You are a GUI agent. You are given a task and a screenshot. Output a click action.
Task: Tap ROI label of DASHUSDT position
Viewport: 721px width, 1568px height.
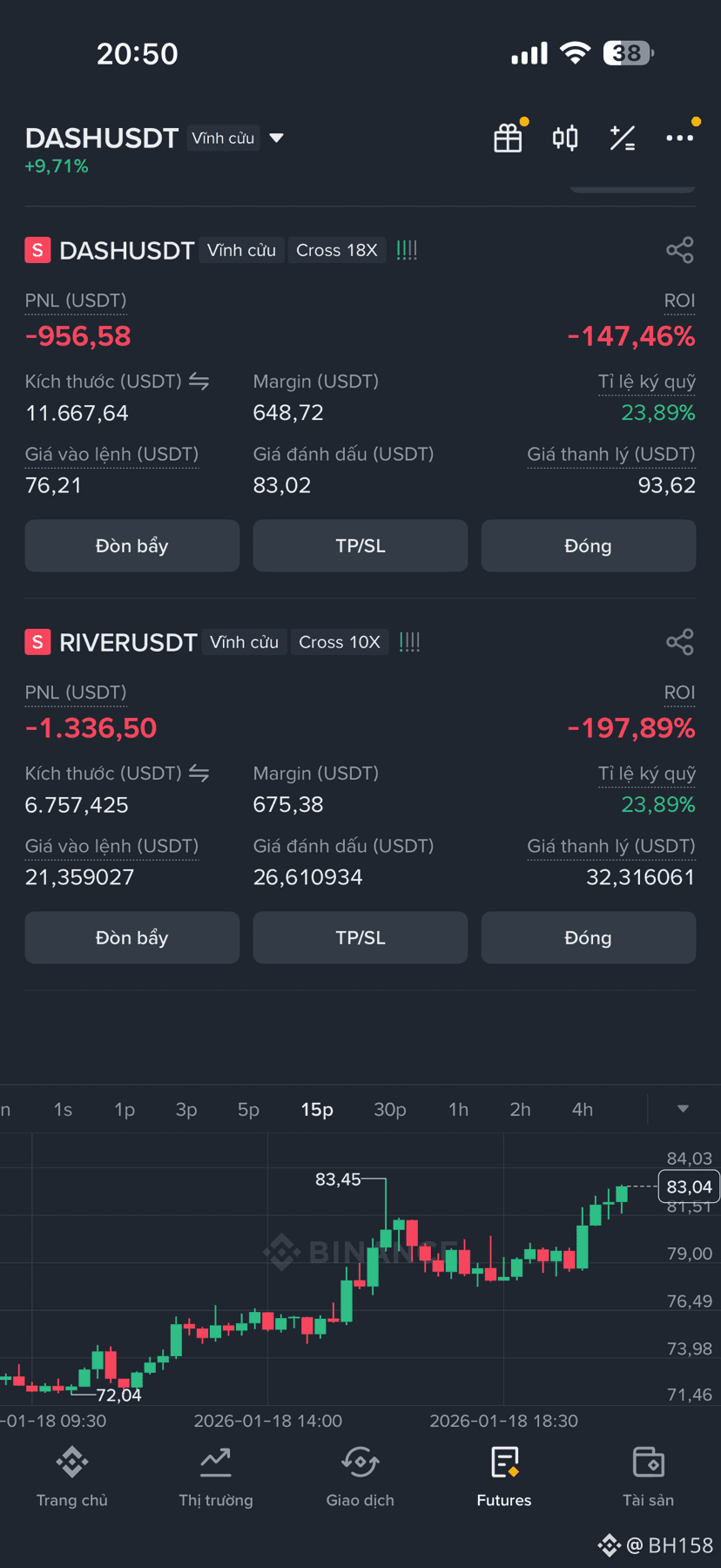click(x=679, y=301)
